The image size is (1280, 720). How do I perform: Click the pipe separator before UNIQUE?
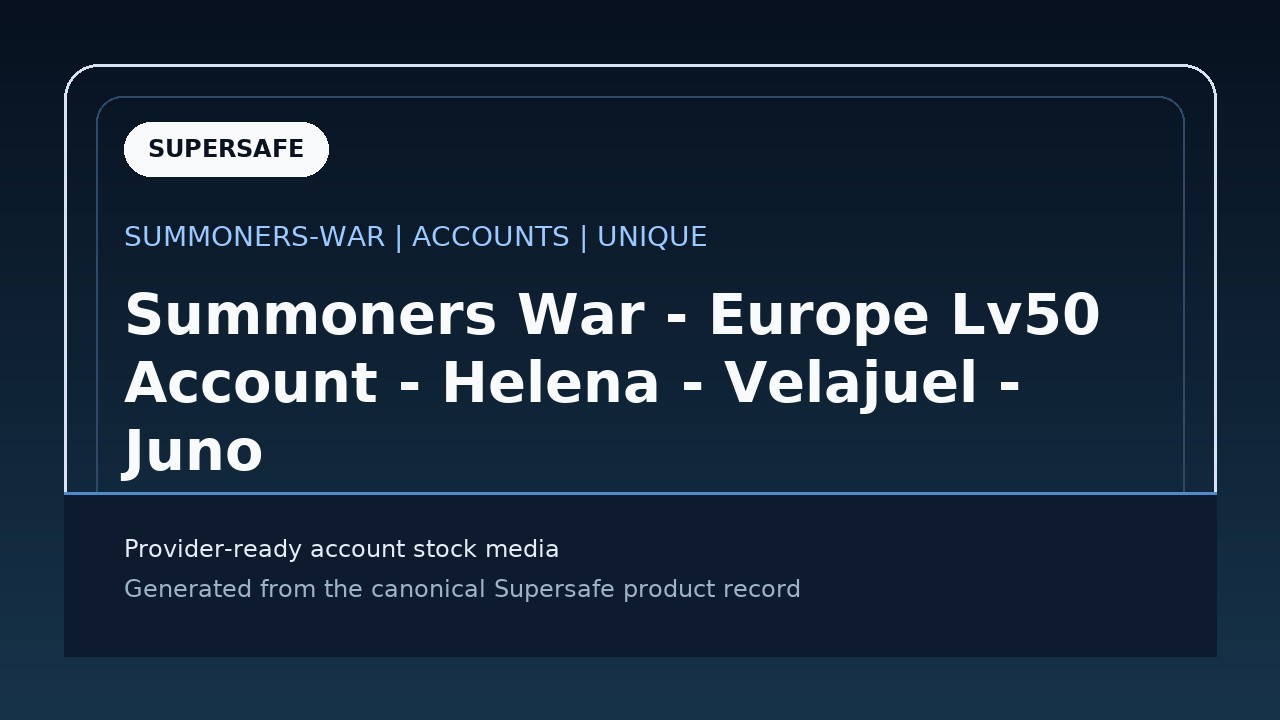[583, 237]
